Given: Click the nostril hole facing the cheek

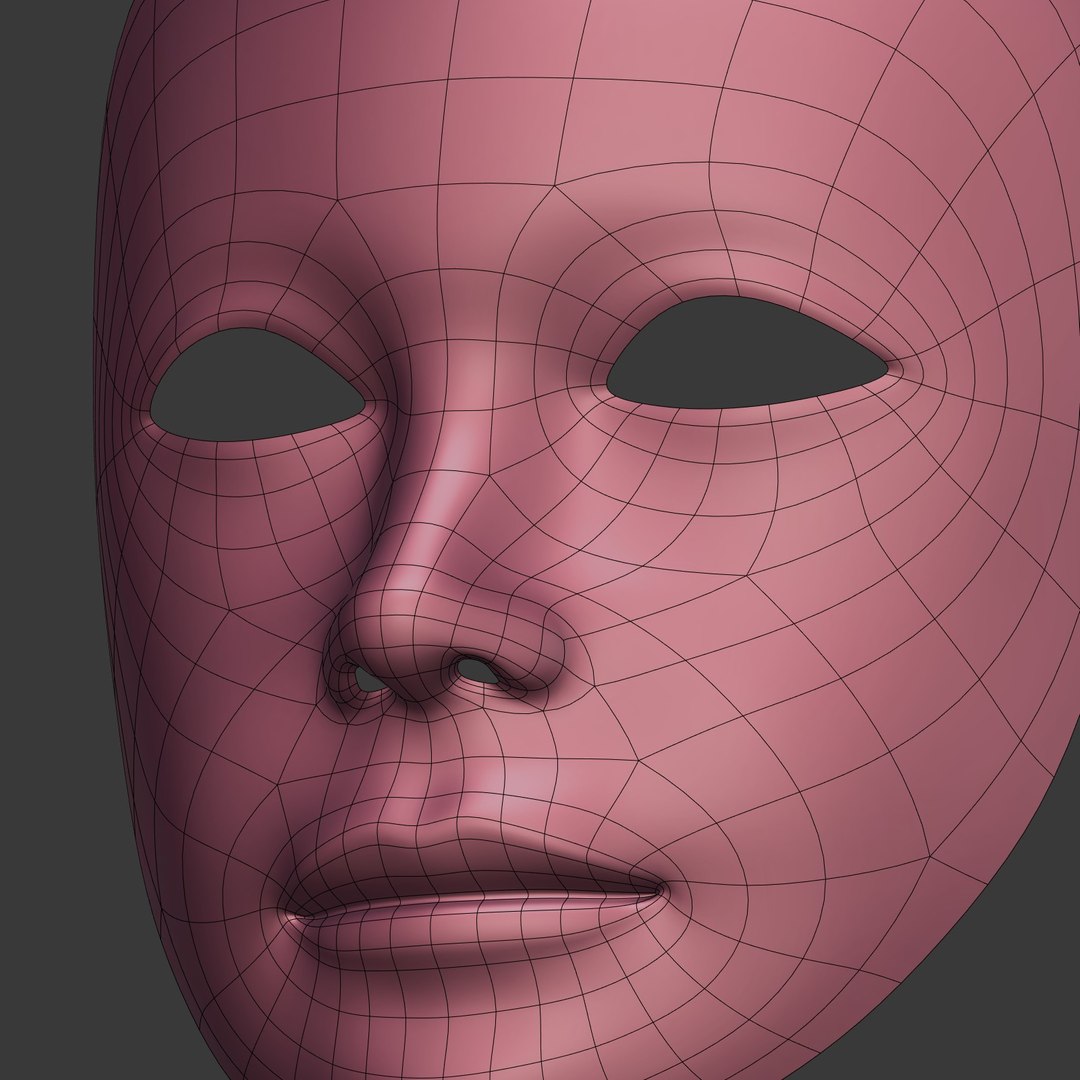Looking at the screenshot, I should pos(477,670).
